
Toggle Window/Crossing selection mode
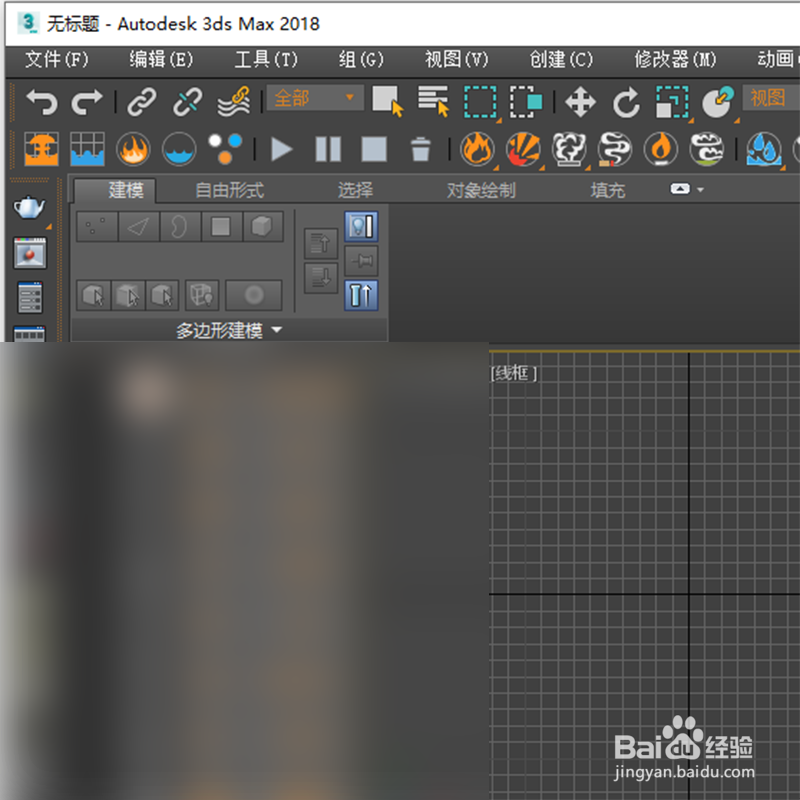click(526, 102)
